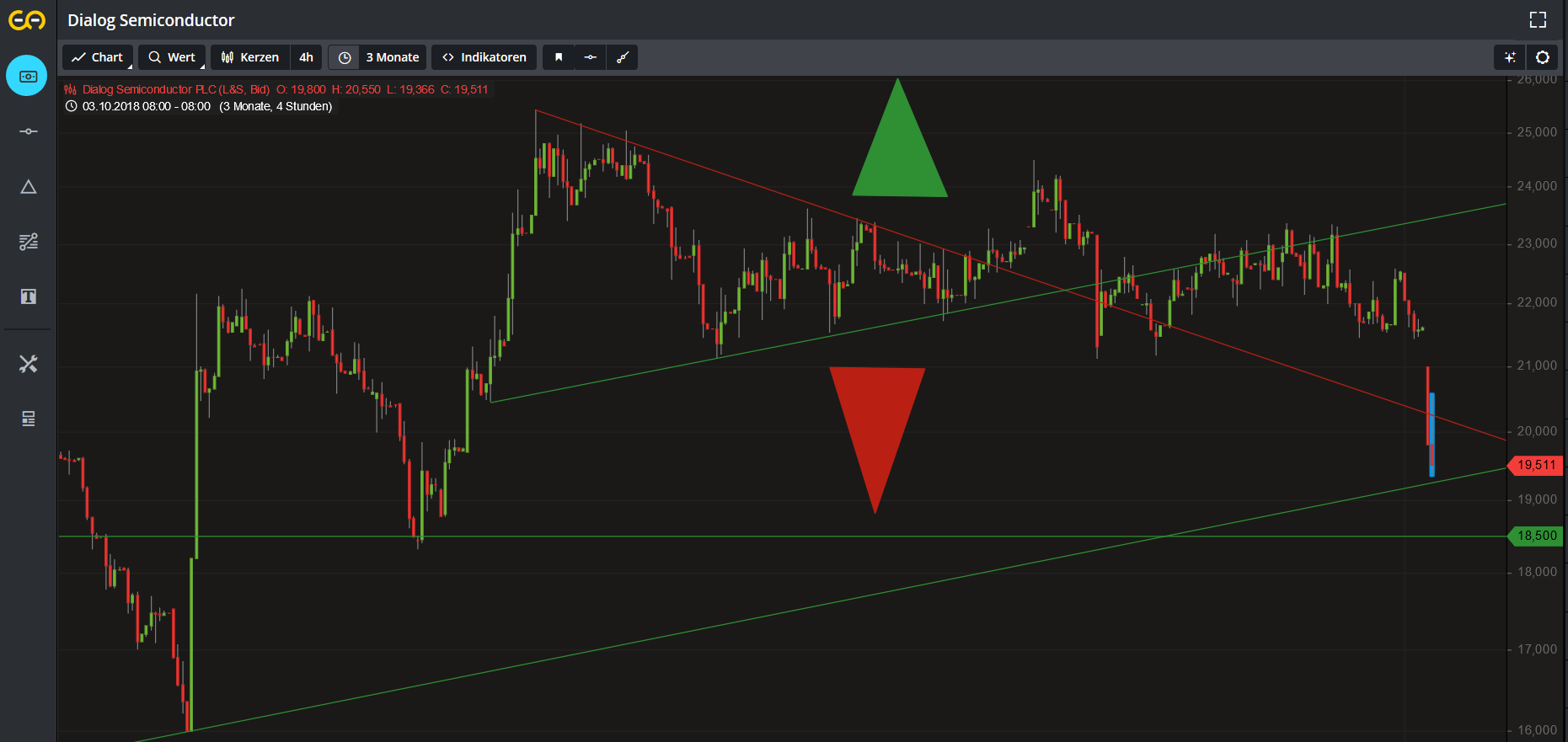Open the Indikatoren menu
The width and height of the screenshot is (1568, 742).
484,57
